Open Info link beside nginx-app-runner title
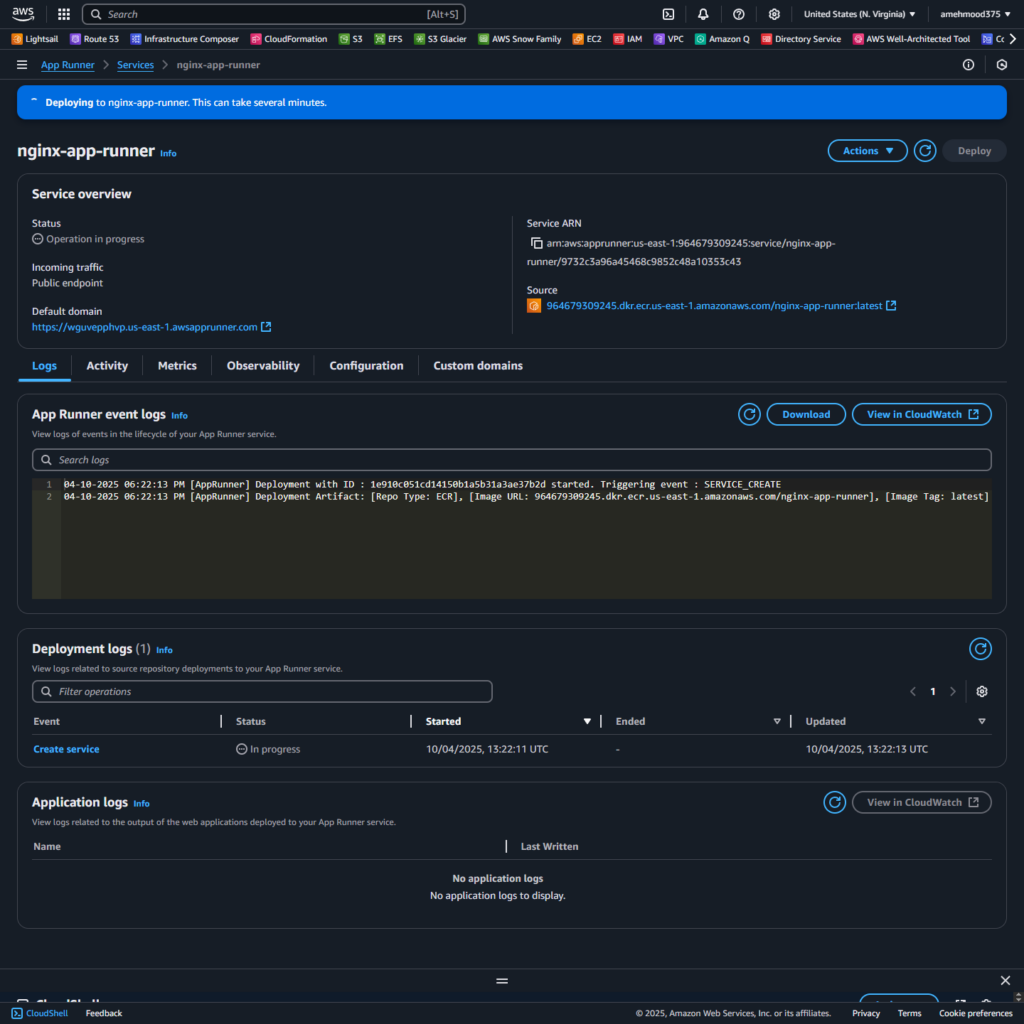The width and height of the screenshot is (1024, 1024). point(168,153)
